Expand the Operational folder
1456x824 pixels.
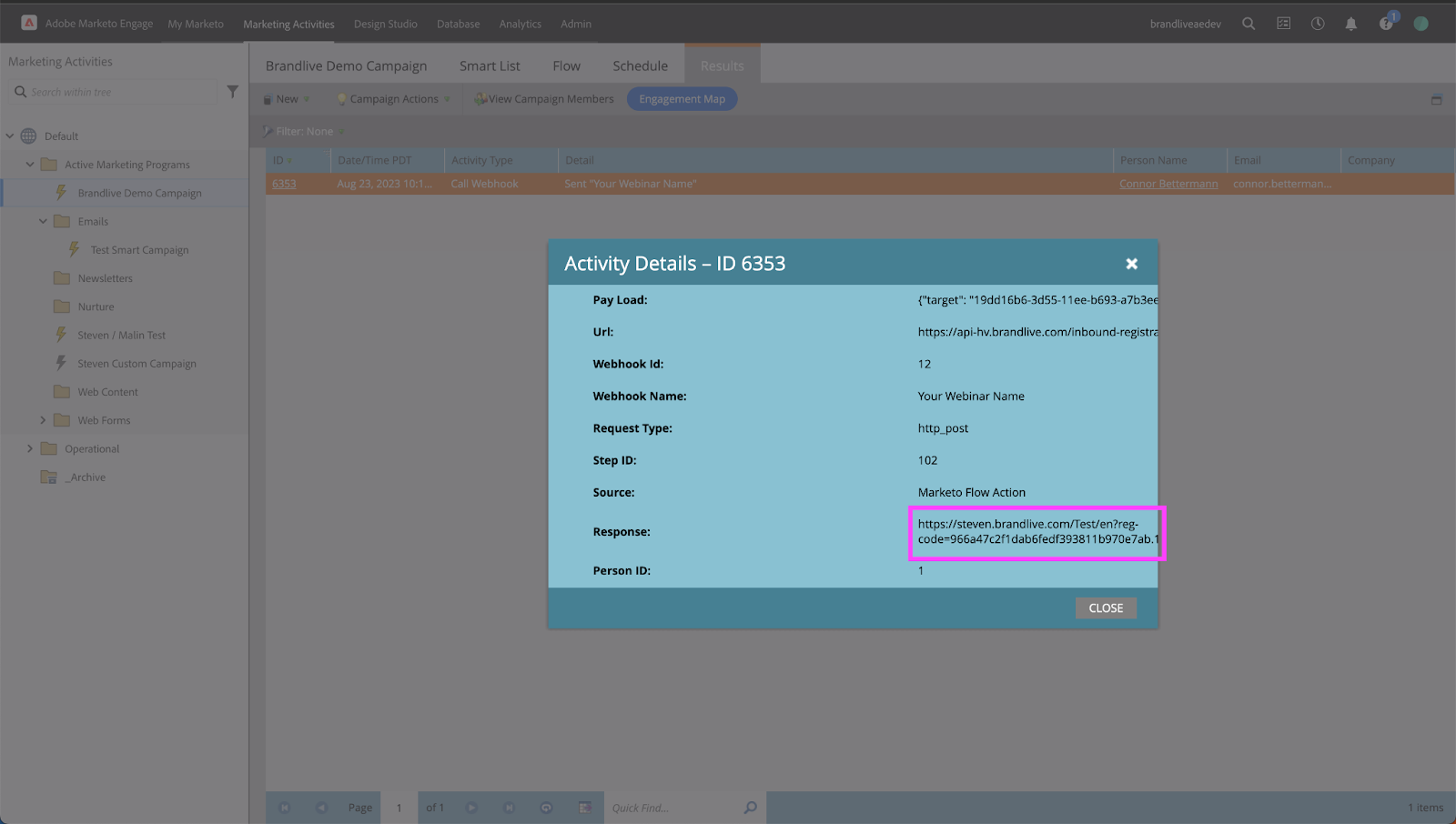click(x=30, y=448)
